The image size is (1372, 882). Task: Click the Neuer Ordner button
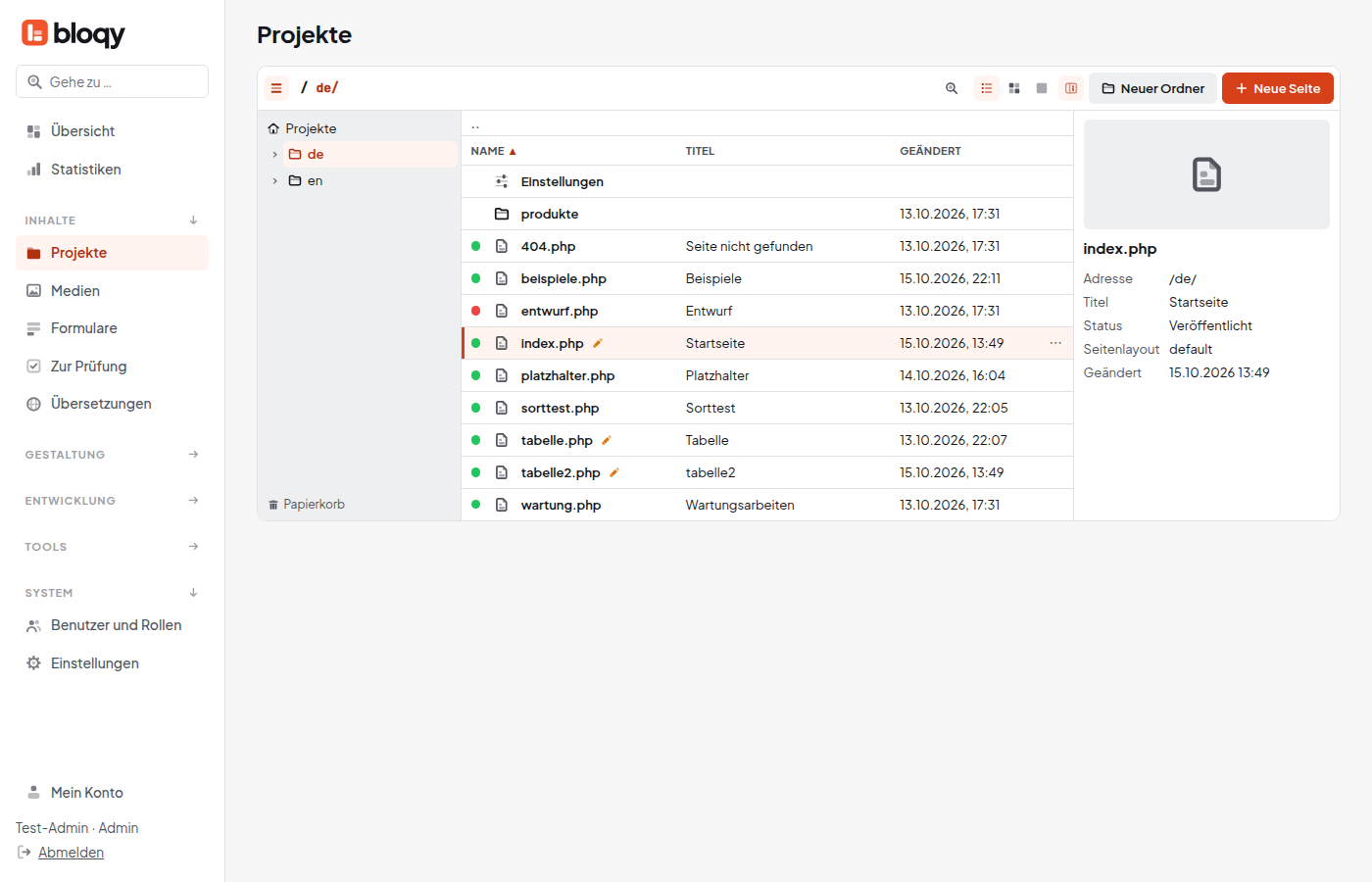click(1153, 88)
